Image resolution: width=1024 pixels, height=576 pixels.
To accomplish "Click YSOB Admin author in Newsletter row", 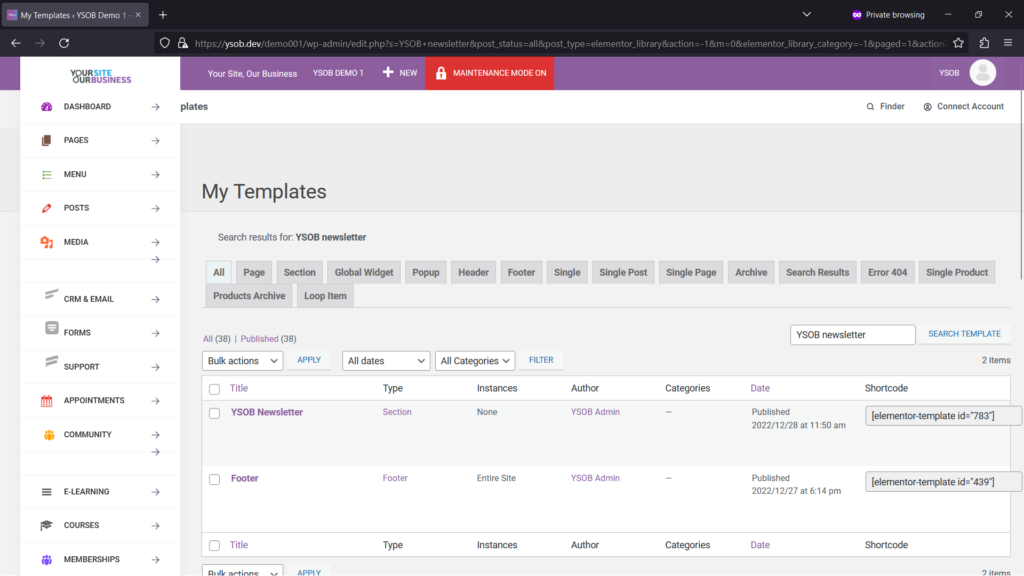I will pyautogui.click(x=595, y=412).
